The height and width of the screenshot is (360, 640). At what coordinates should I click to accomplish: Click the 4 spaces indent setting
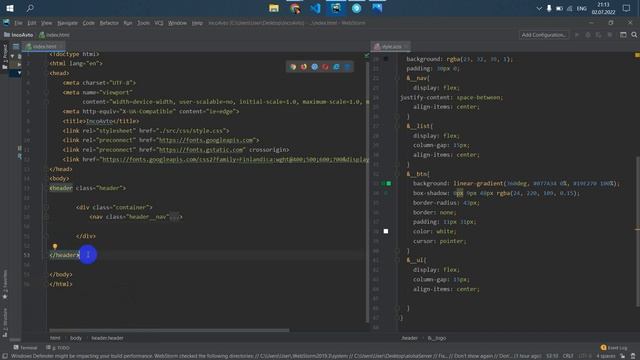click(606, 356)
